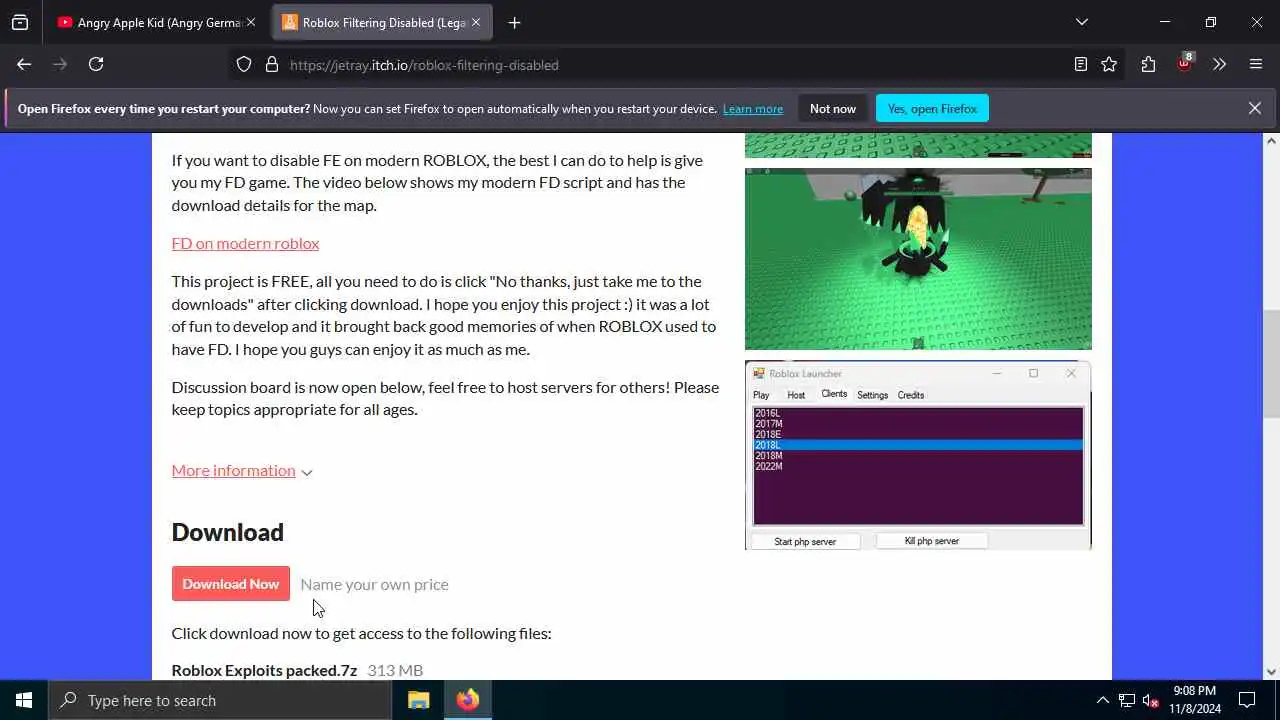Click scrollbar down arrow
The width and height of the screenshot is (1280, 720).
click(1271, 672)
